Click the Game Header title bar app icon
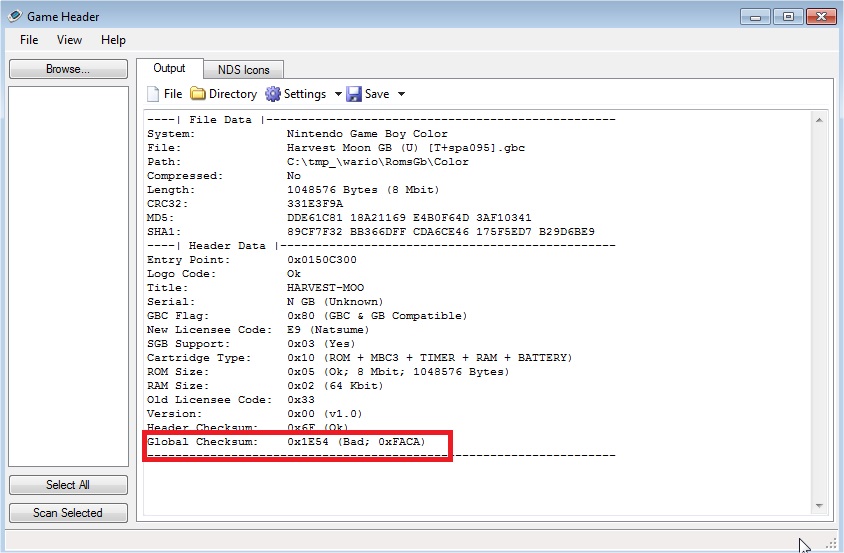The image size is (844, 553). point(14,17)
